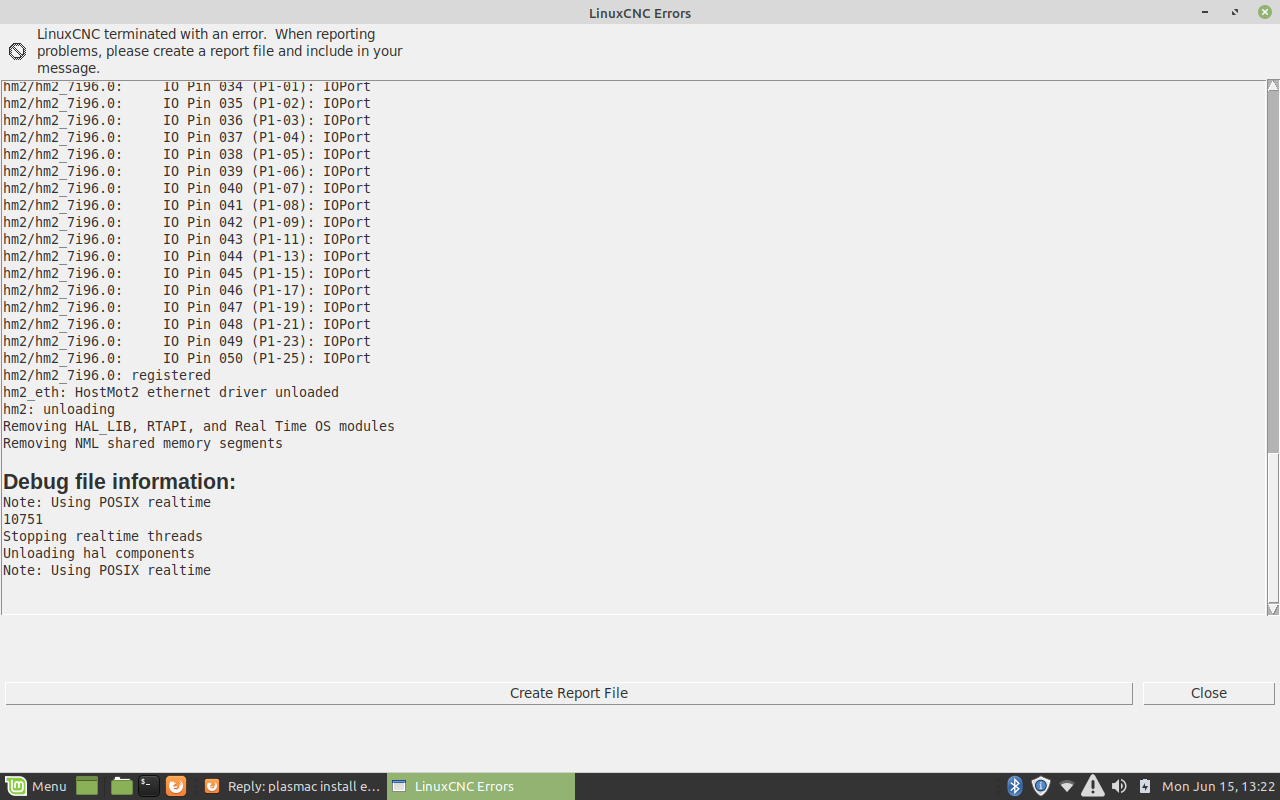
Task: Launch Firefox from the taskbar launcher
Action: pyautogui.click(x=175, y=786)
